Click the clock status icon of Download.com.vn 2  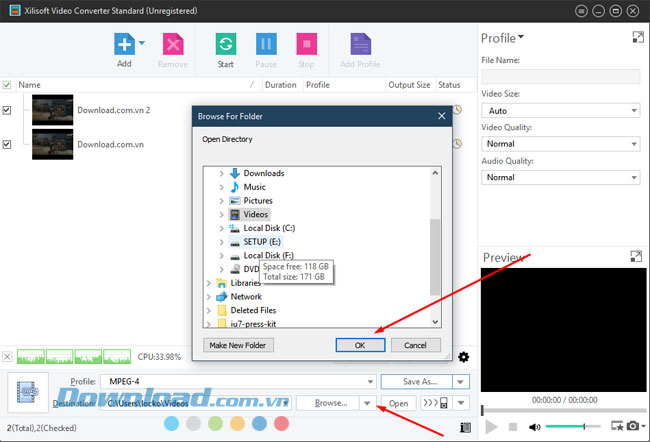pyautogui.click(x=457, y=110)
